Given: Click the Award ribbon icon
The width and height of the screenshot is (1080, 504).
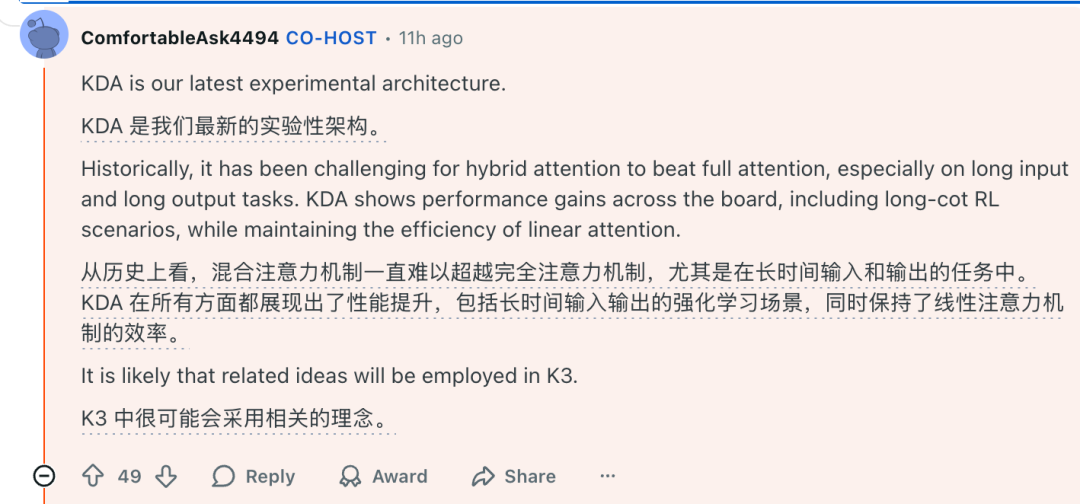Looking at the screenshot, I should tap(350, 476).
